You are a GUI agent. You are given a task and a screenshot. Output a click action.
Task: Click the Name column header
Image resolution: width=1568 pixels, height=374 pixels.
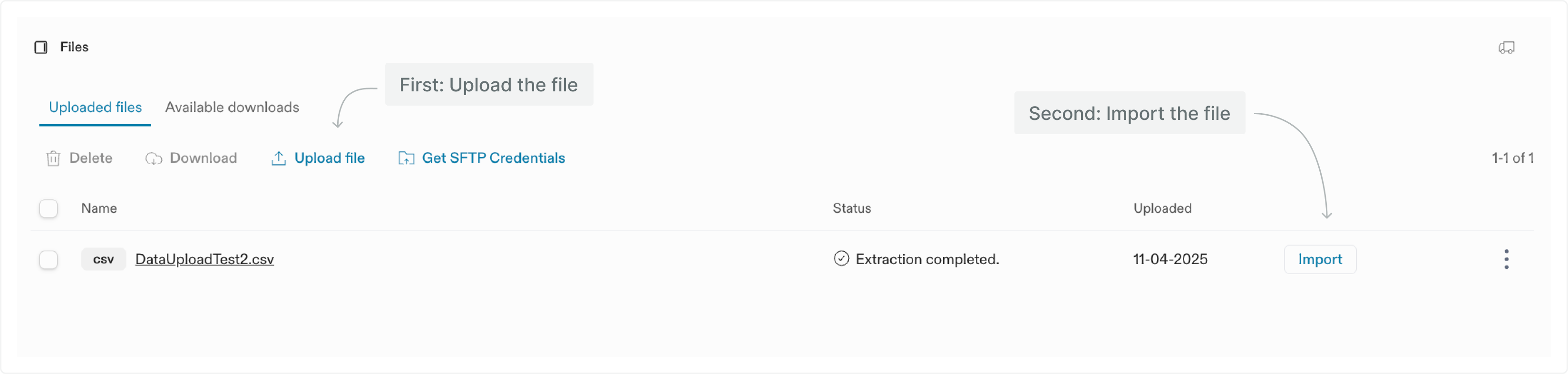[x=98, y=208]
